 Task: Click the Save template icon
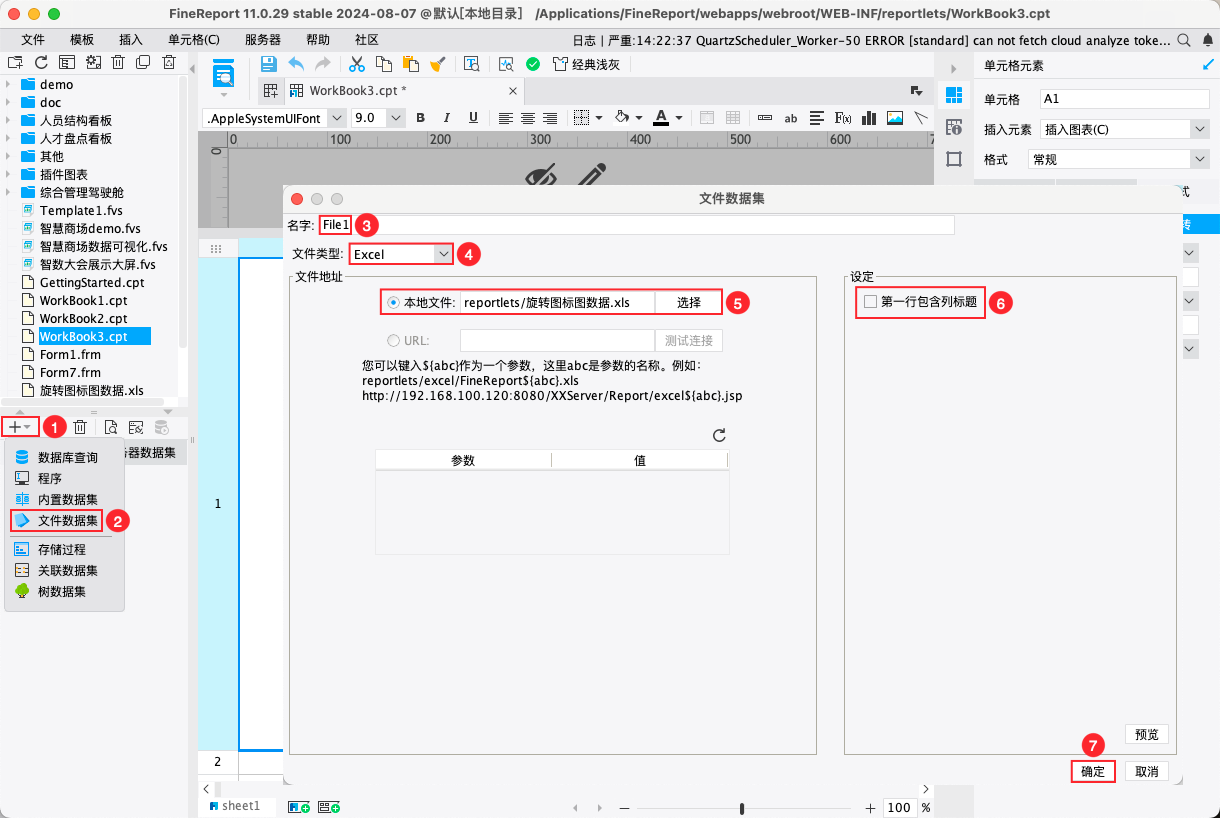tap(268, 64)
